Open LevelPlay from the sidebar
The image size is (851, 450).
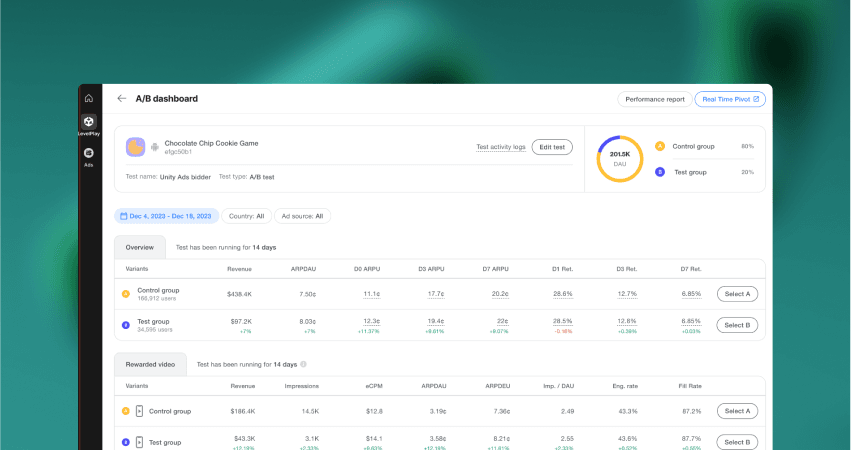tap(89, 124)
